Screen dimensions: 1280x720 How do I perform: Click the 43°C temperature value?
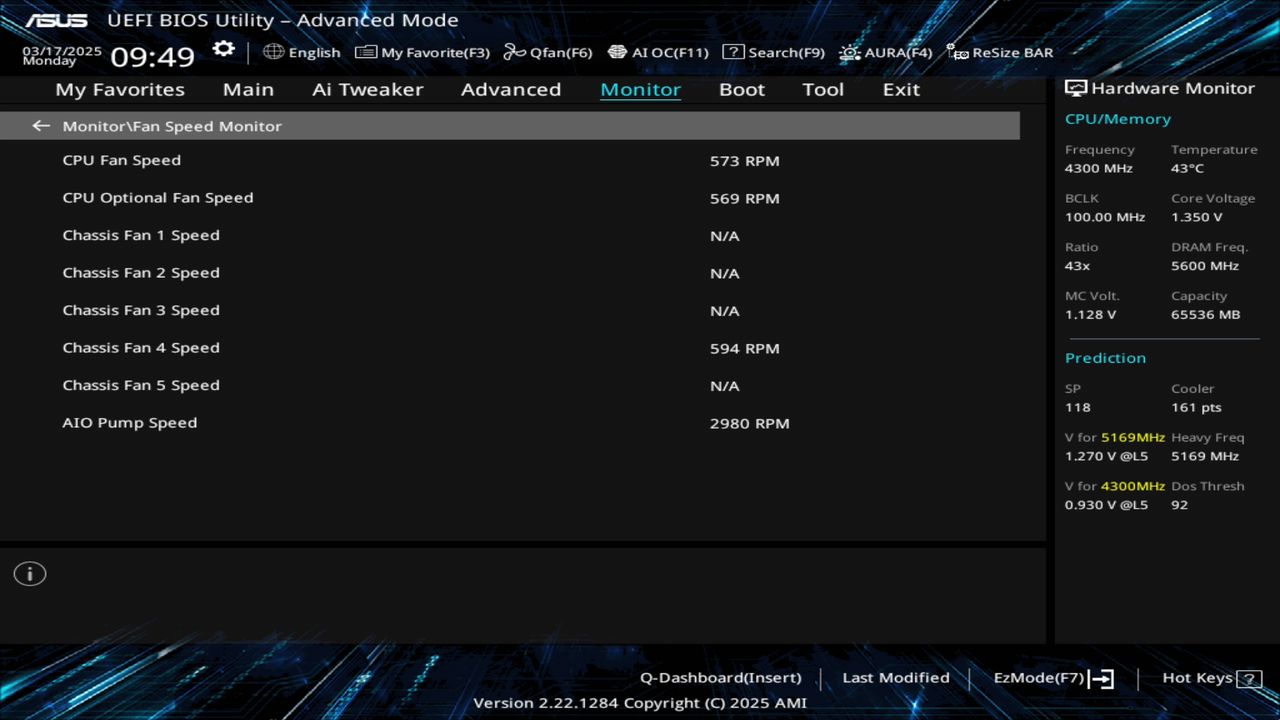(1187, 168)
